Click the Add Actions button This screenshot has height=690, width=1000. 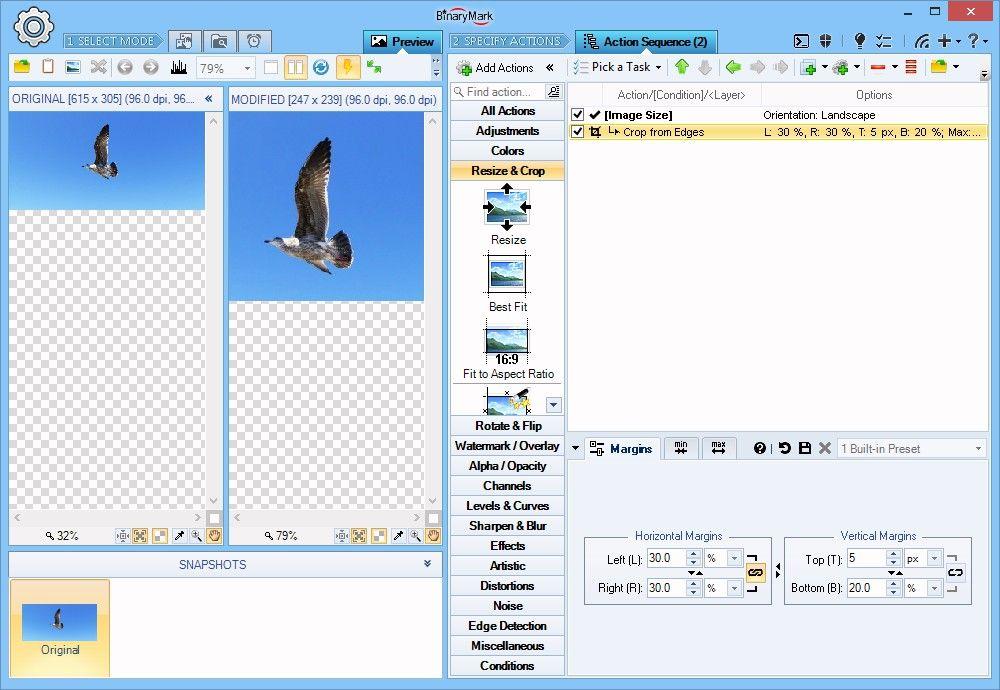pos(495,67)
